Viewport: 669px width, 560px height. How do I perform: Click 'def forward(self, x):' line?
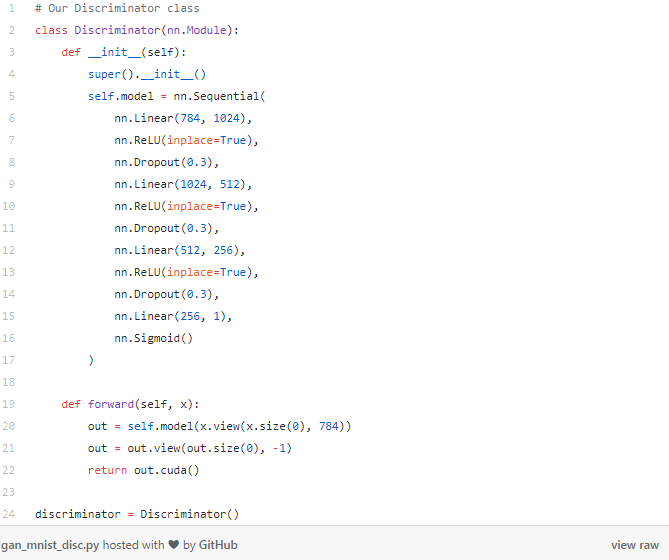click(x=130, y=404)
